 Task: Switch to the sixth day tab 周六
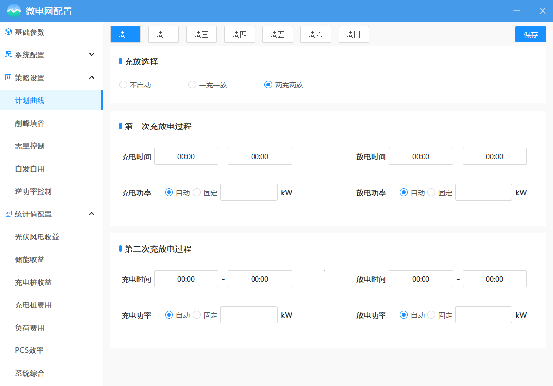click(x=316, y=34)
